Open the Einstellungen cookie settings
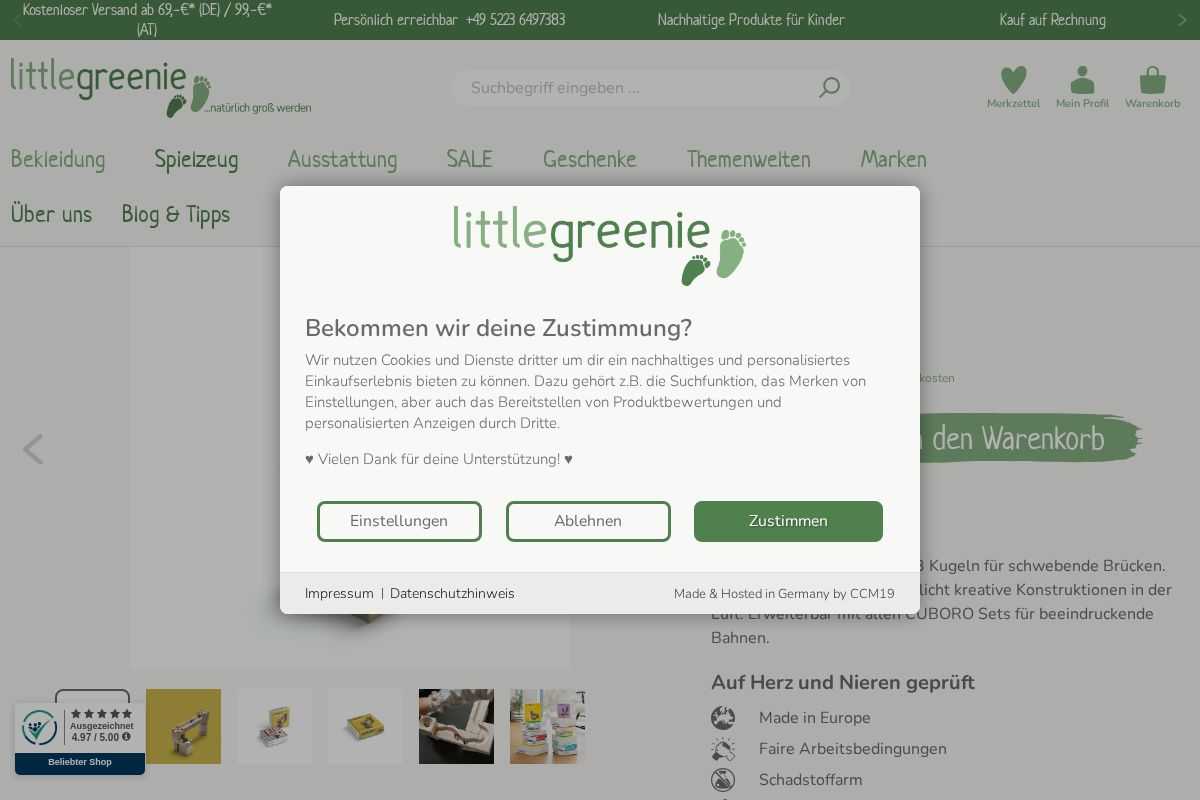 (399, 521)
